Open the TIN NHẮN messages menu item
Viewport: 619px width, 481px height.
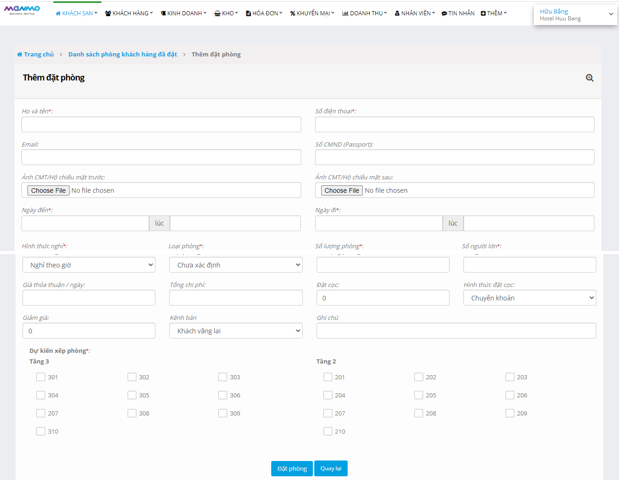point(458,14)
